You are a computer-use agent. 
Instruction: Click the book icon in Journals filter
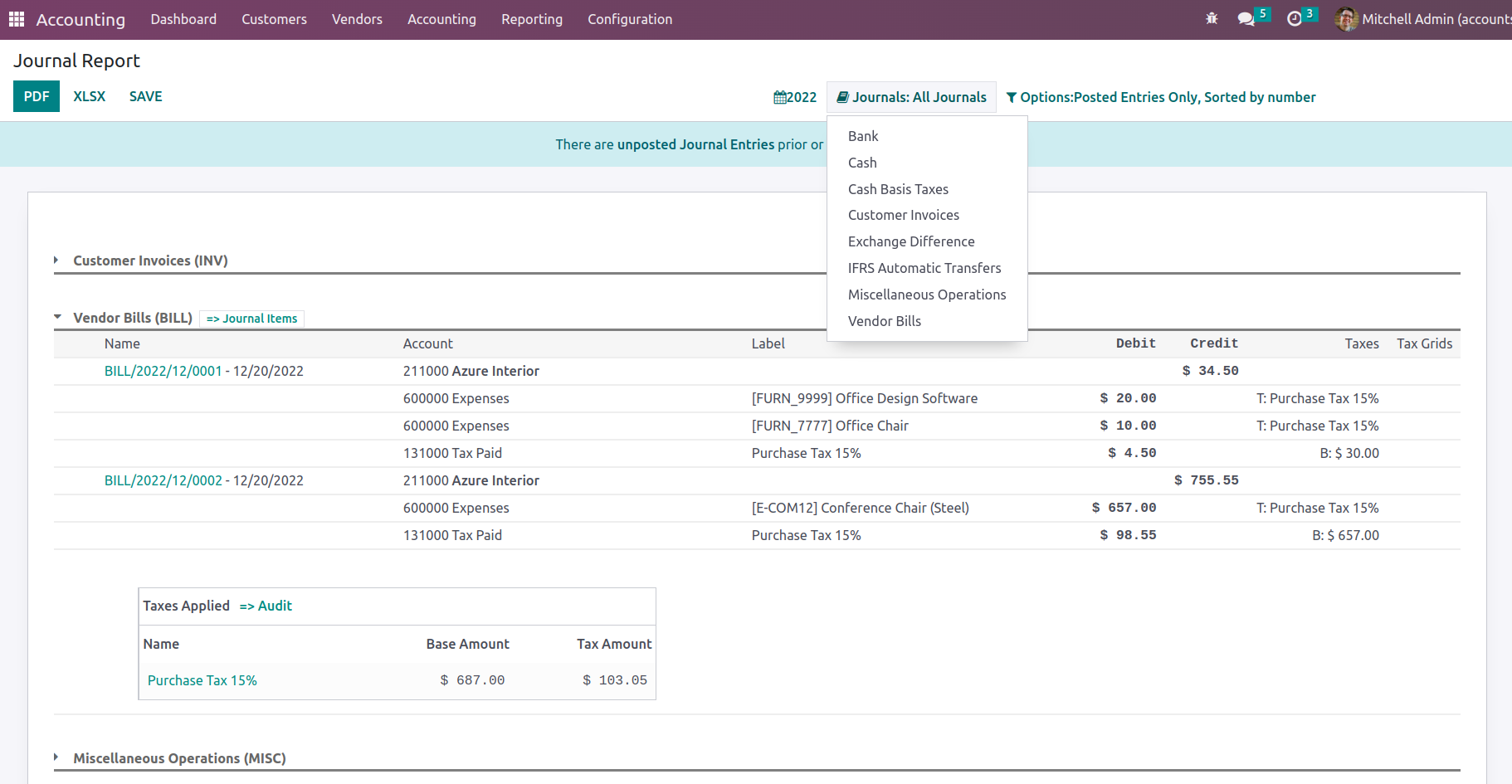(843, 97)
